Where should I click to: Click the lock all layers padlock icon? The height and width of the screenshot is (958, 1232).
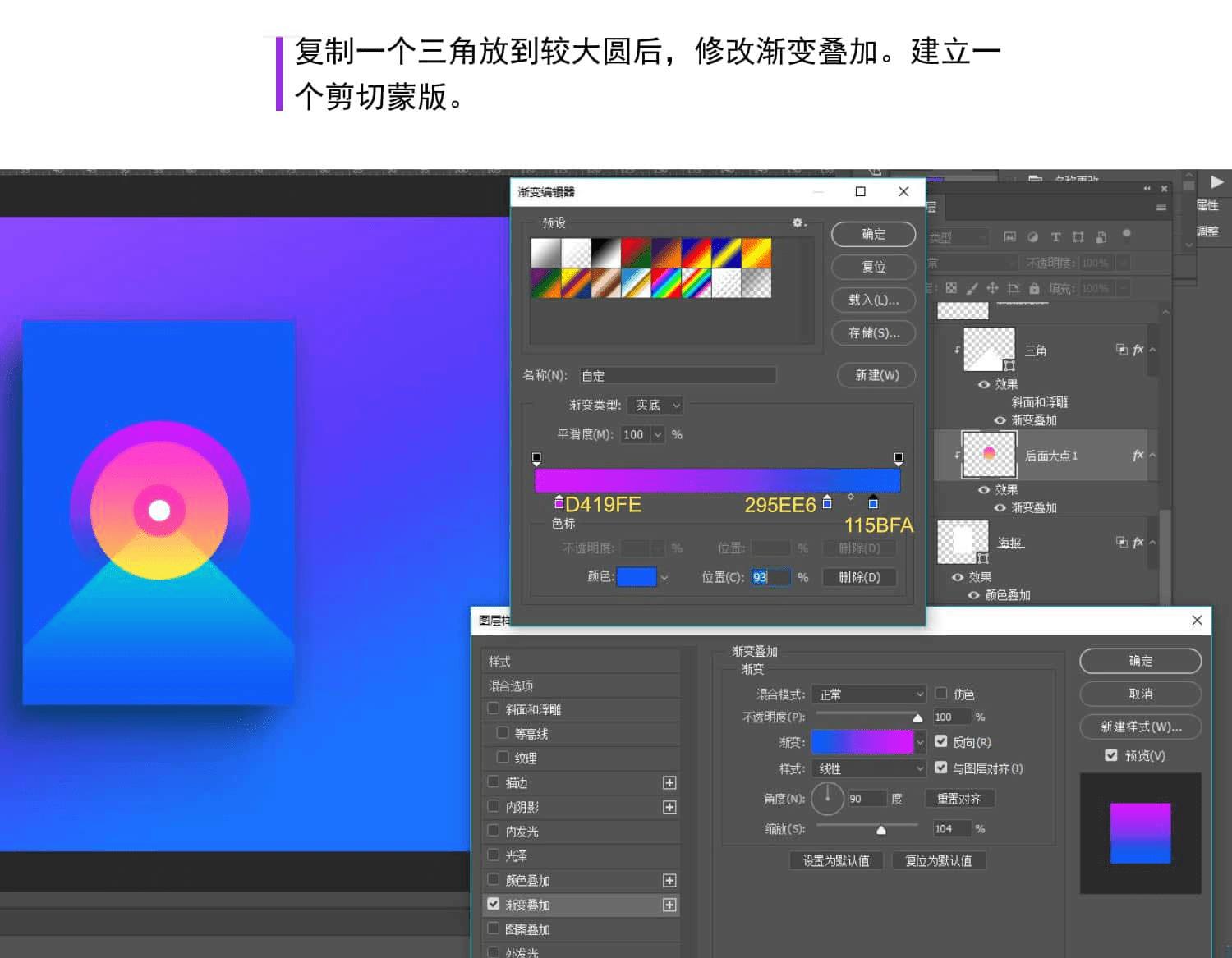click(x=1034, y=288)
